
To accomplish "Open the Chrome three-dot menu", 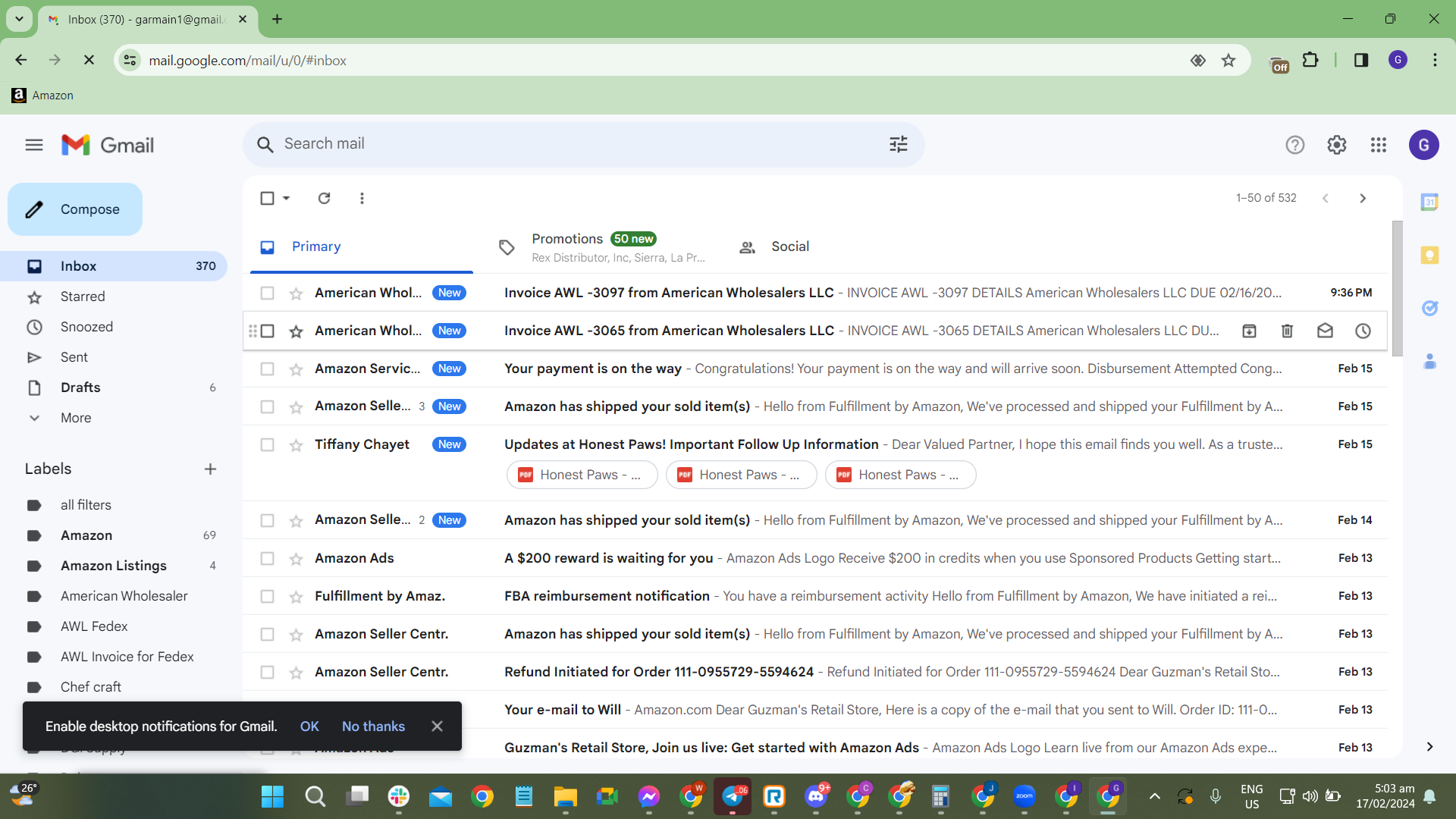I will pyautogui.click(x=1435, y=60).
